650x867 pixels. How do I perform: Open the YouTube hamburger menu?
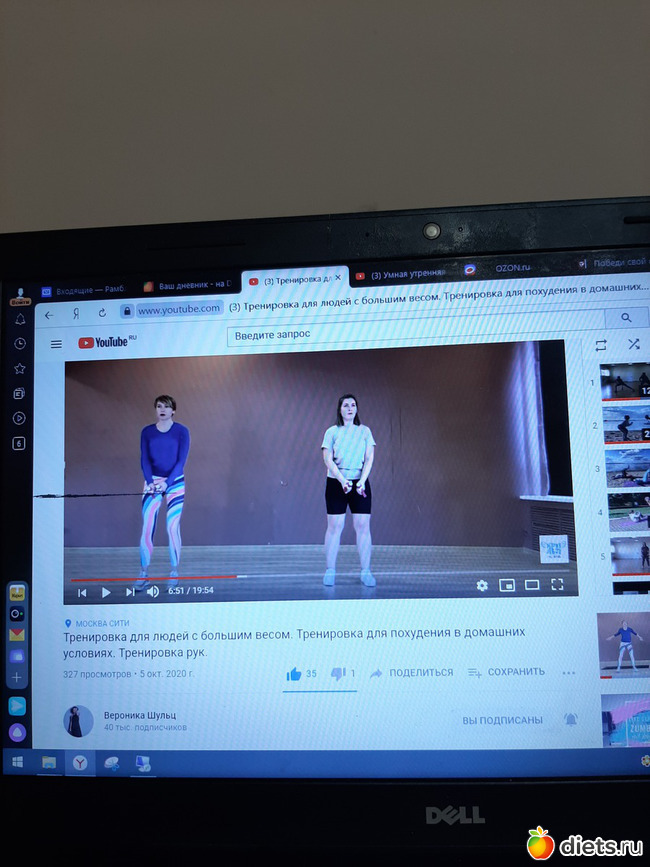pyautogui.click(x=56, y=344)
